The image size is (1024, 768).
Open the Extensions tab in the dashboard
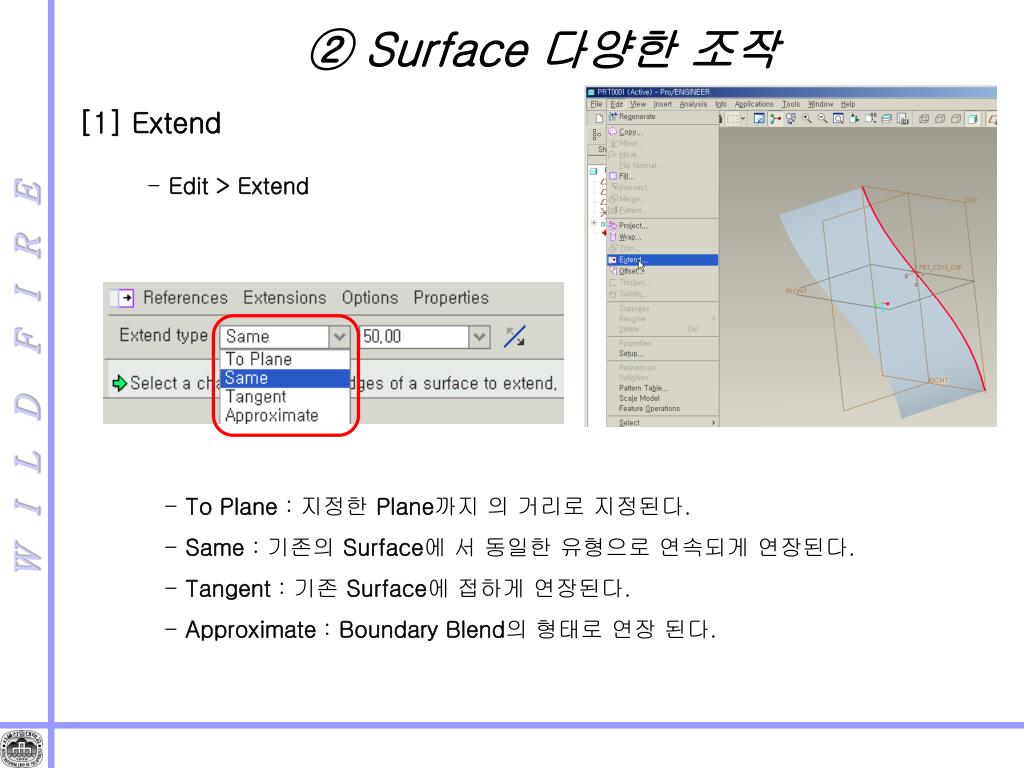pyautogui.click(x=285, y=298)
